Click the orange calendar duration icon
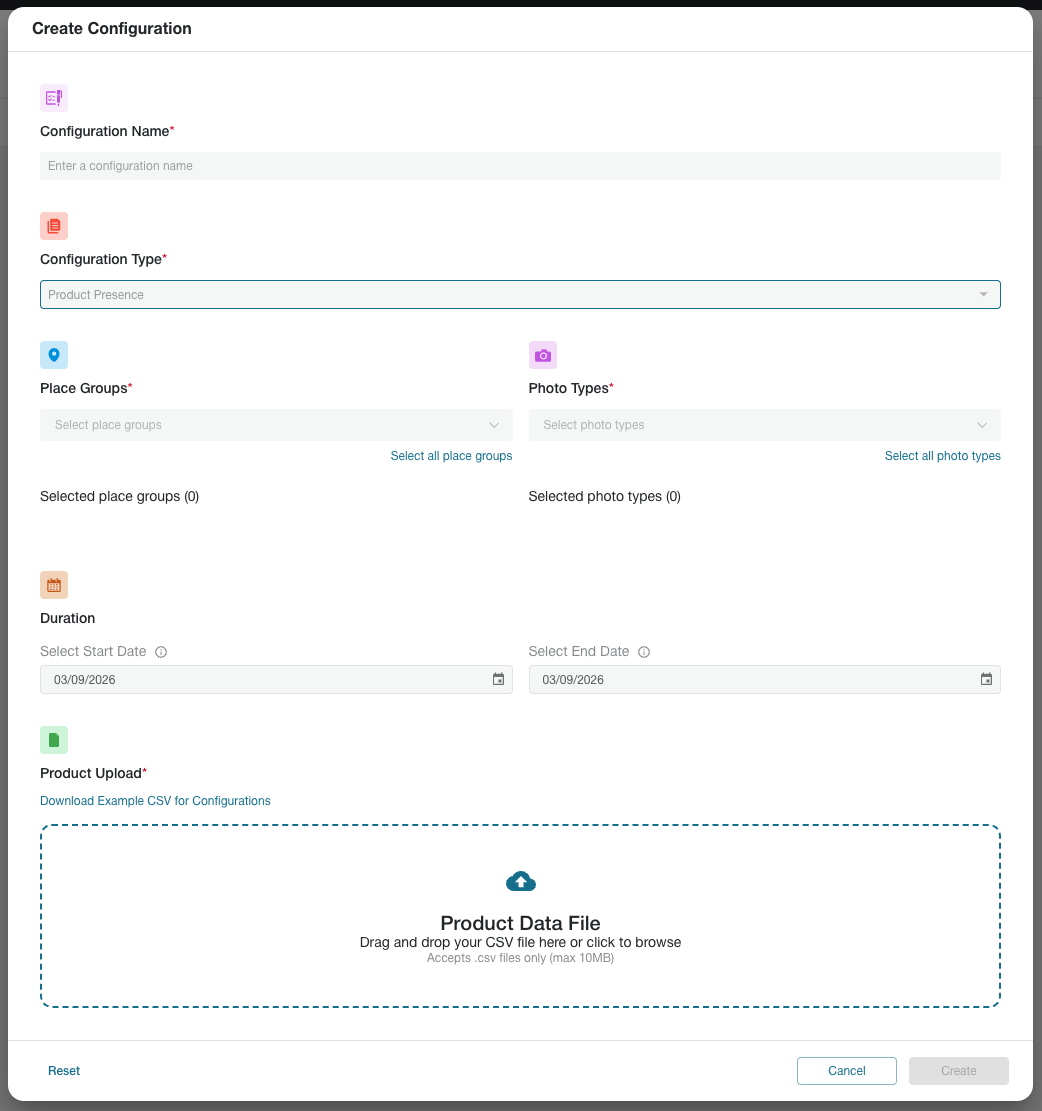 click(54, 585)
